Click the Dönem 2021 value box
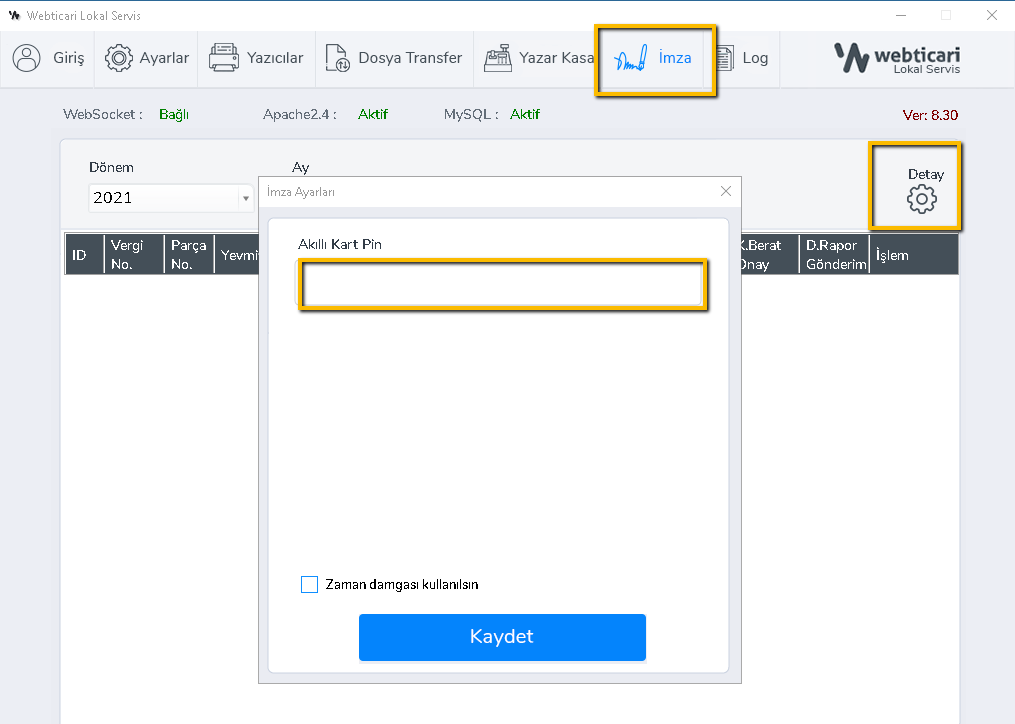This screenshot has height=724, width=1015. pyautogui.click(x=163, y=198)
